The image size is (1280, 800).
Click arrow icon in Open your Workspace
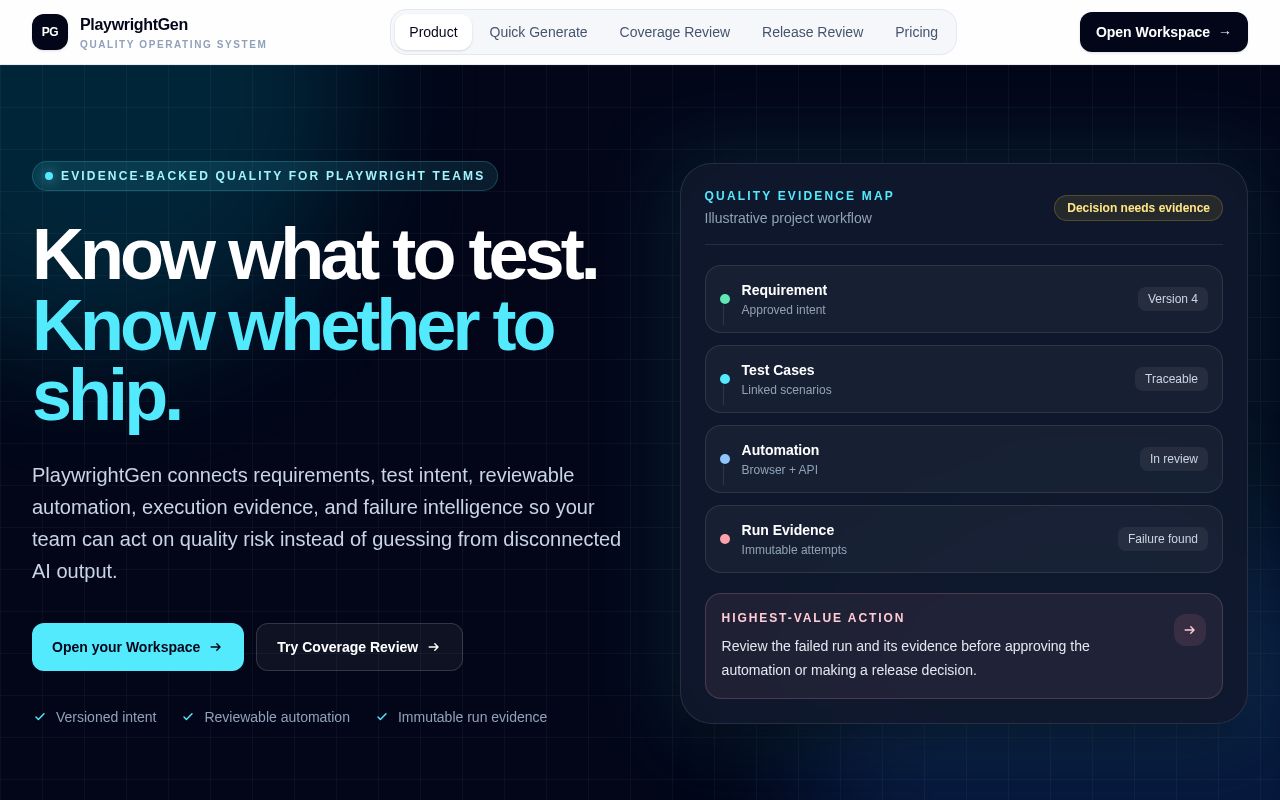215,647
